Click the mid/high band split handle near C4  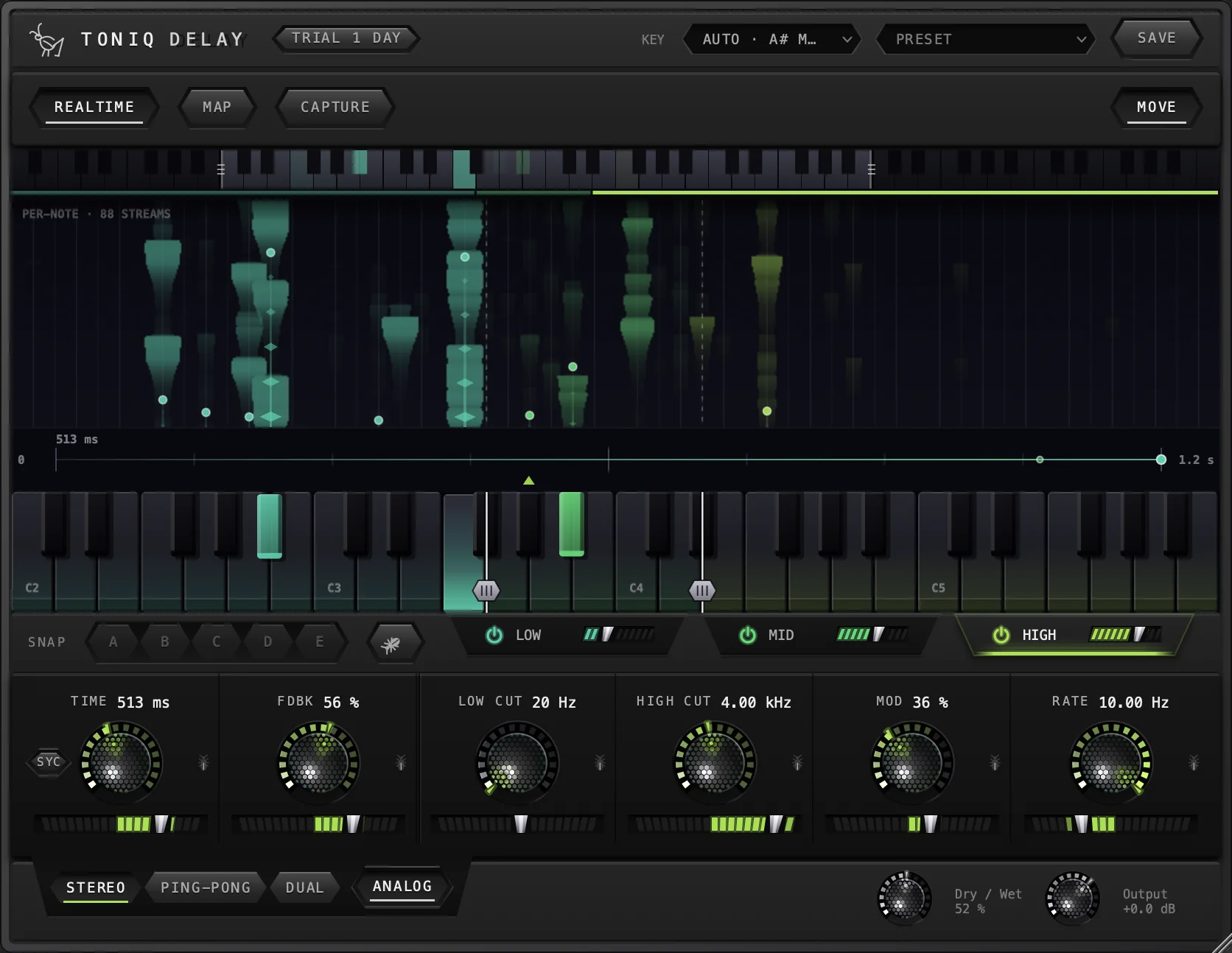(702, 590)
